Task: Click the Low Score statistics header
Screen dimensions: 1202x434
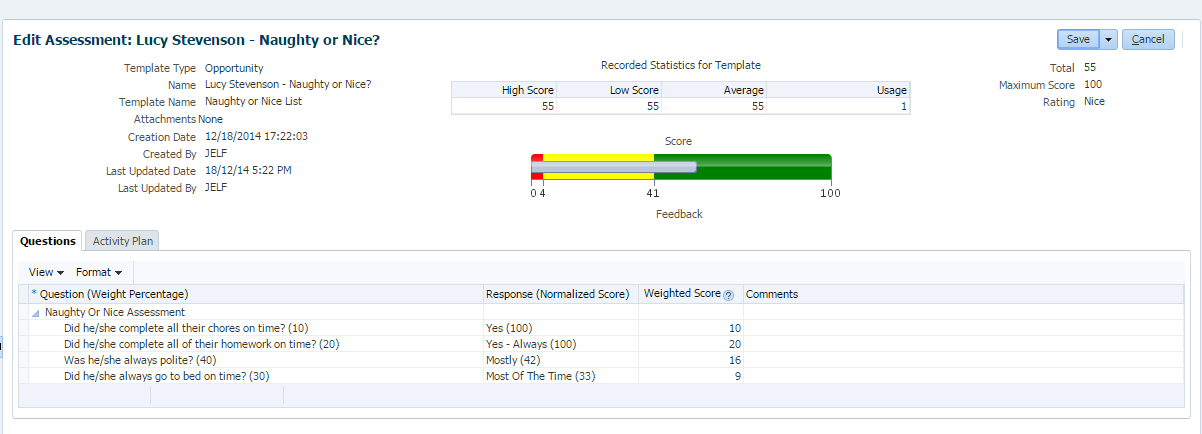Action: [x=609, y=90]
